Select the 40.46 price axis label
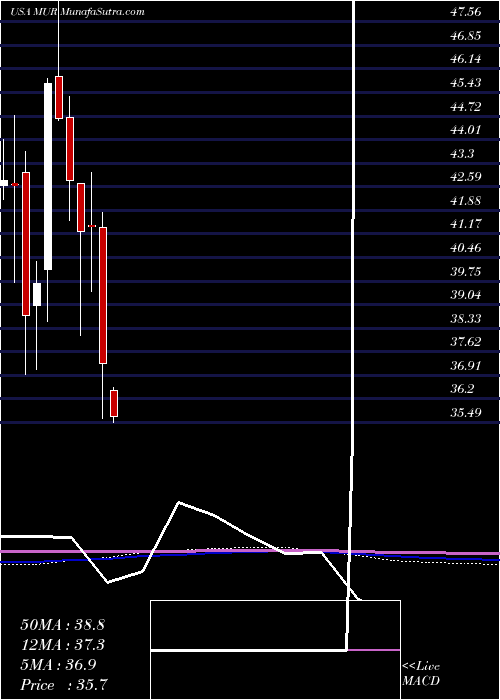The width and height of the screenshot is (500, 700). (466, 248)
